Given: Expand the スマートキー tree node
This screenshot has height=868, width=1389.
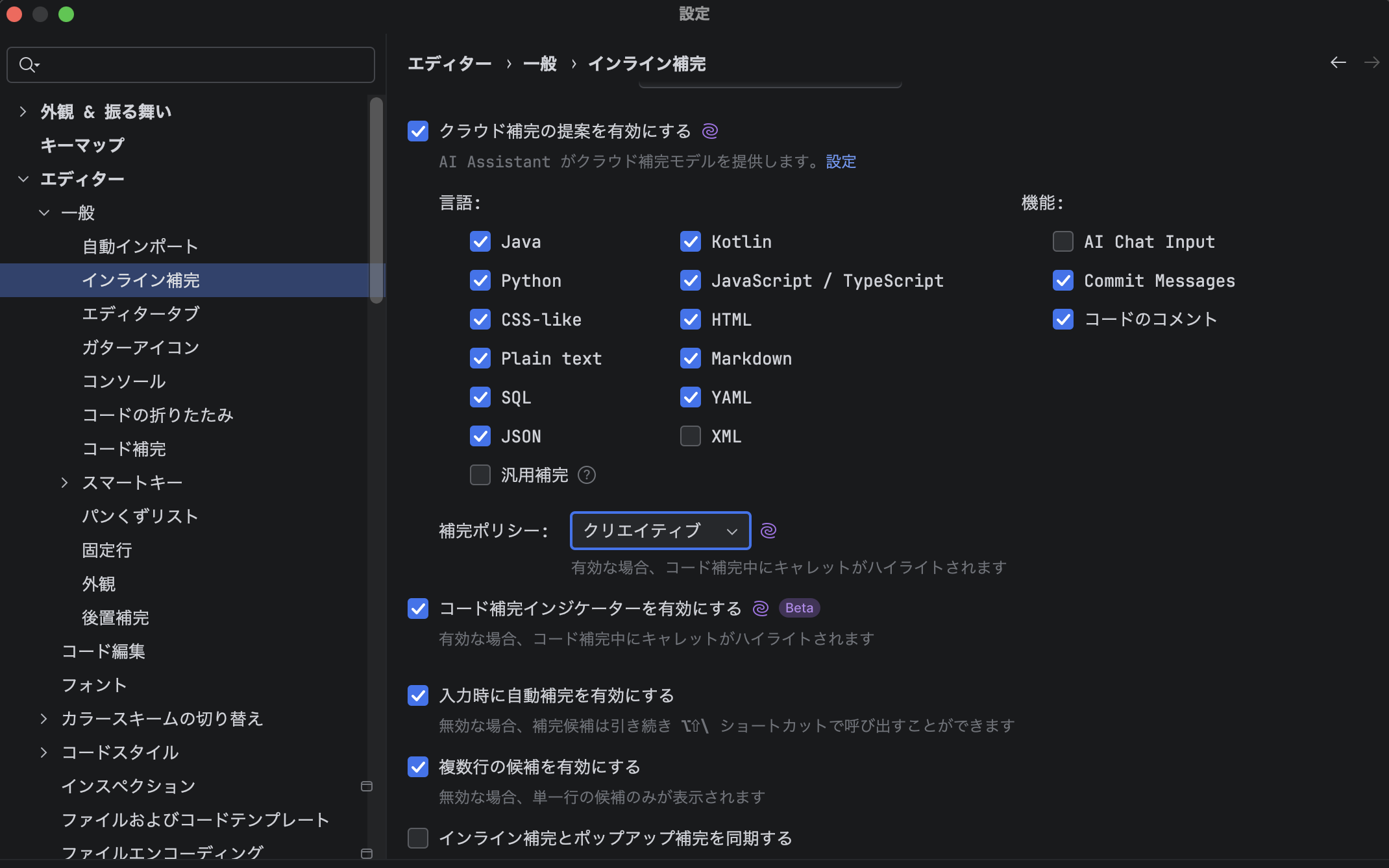Looking at the screenshot, I should (x=64, y=483).
